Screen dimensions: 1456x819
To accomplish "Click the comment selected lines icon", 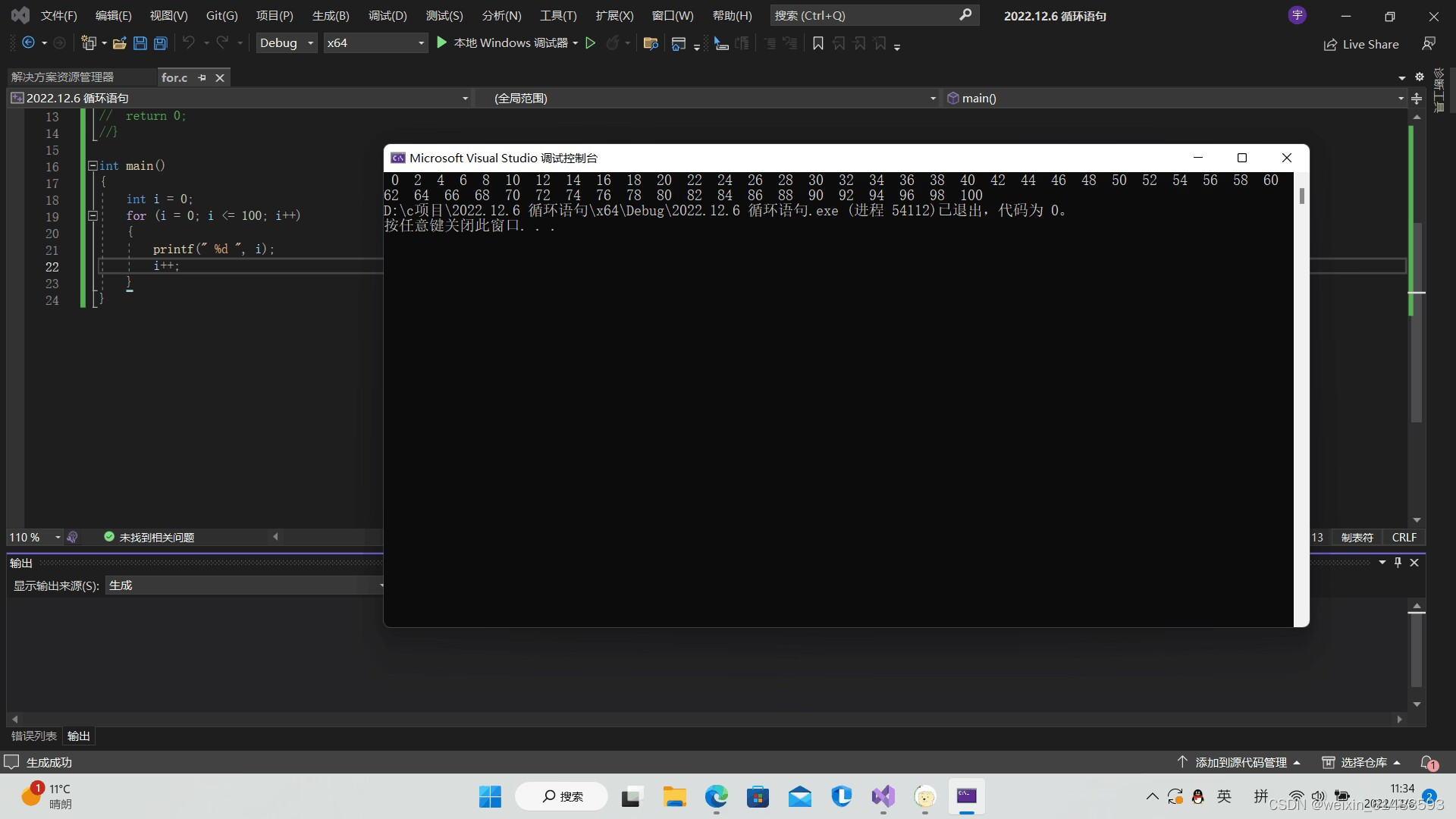I will click(770, 44).
